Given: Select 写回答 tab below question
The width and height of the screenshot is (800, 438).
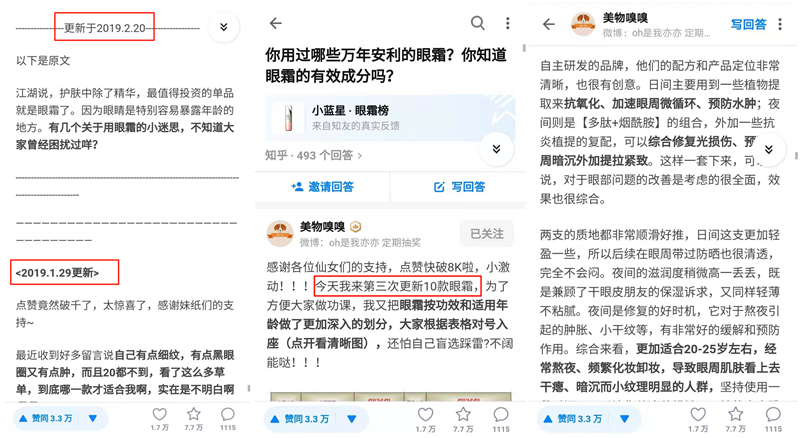Looking at the screenshot, I should tap(459, 187).
